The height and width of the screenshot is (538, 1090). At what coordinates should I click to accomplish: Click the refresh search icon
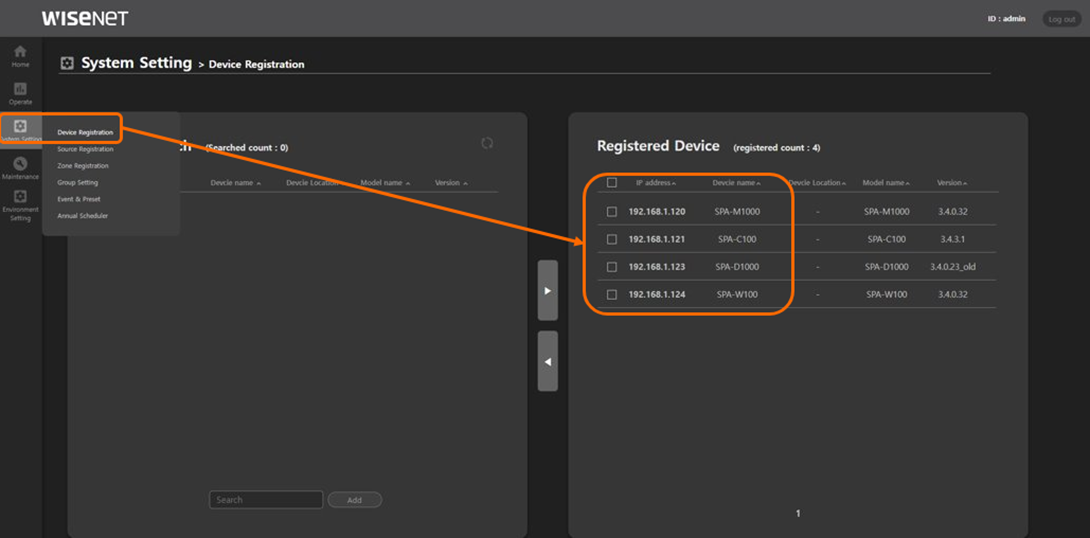point(487,143)
